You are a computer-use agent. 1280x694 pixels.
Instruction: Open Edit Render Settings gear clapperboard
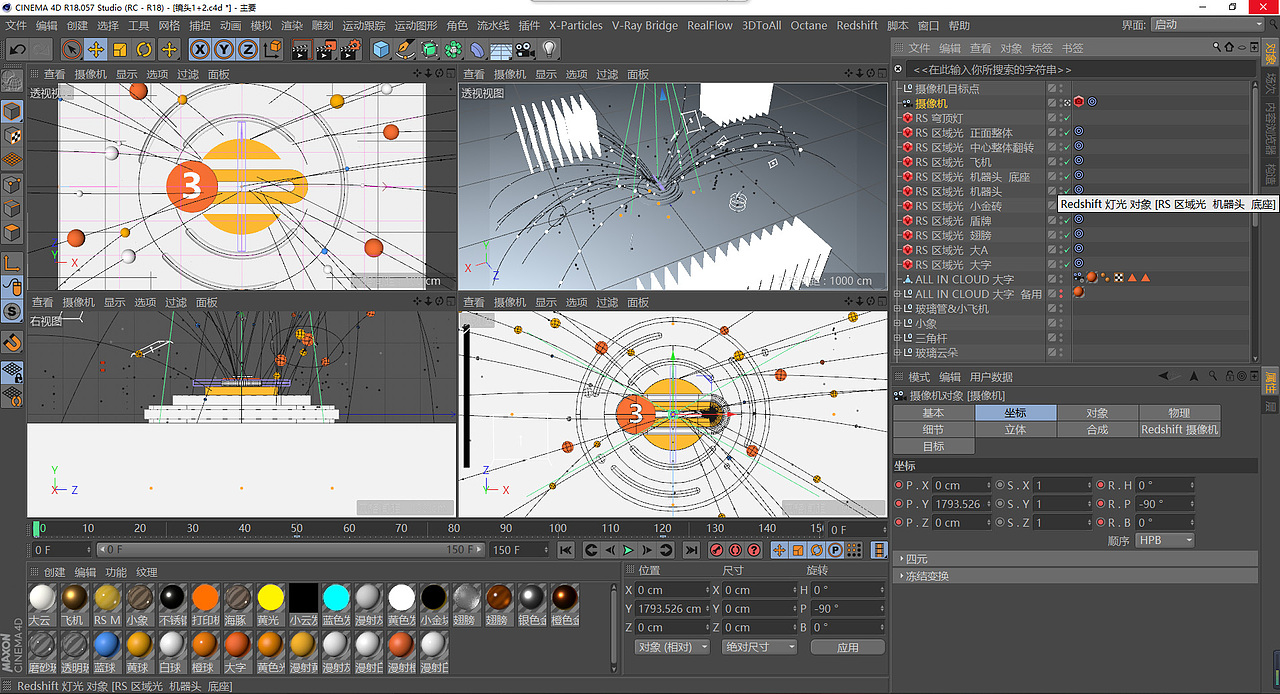pos(350,49)
